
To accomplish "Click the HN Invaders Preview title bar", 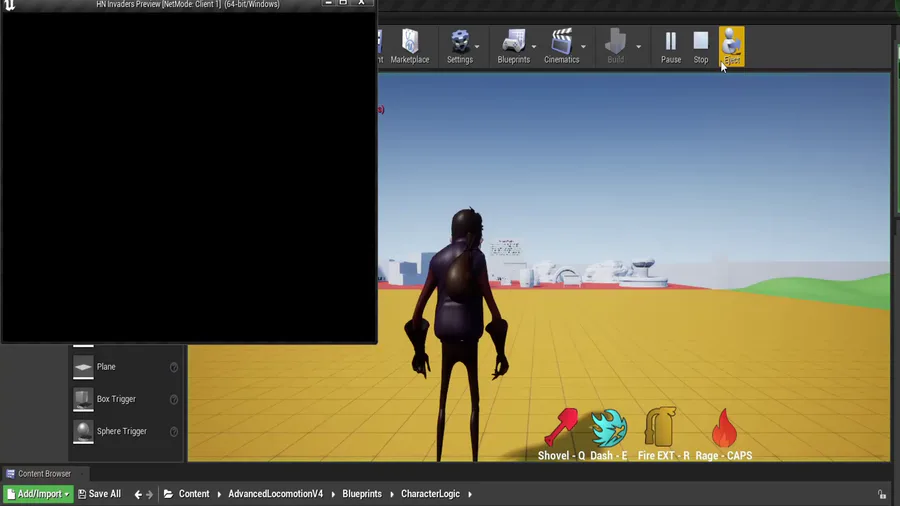I will pos(188,5).
